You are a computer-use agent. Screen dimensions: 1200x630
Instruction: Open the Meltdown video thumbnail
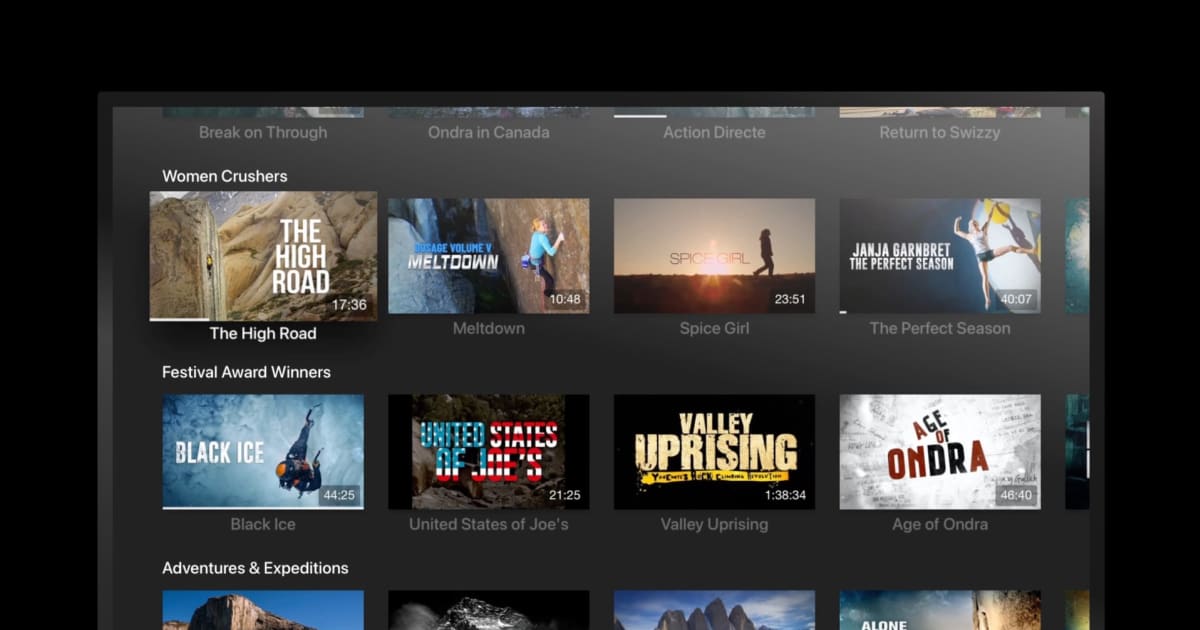[488, 256]
